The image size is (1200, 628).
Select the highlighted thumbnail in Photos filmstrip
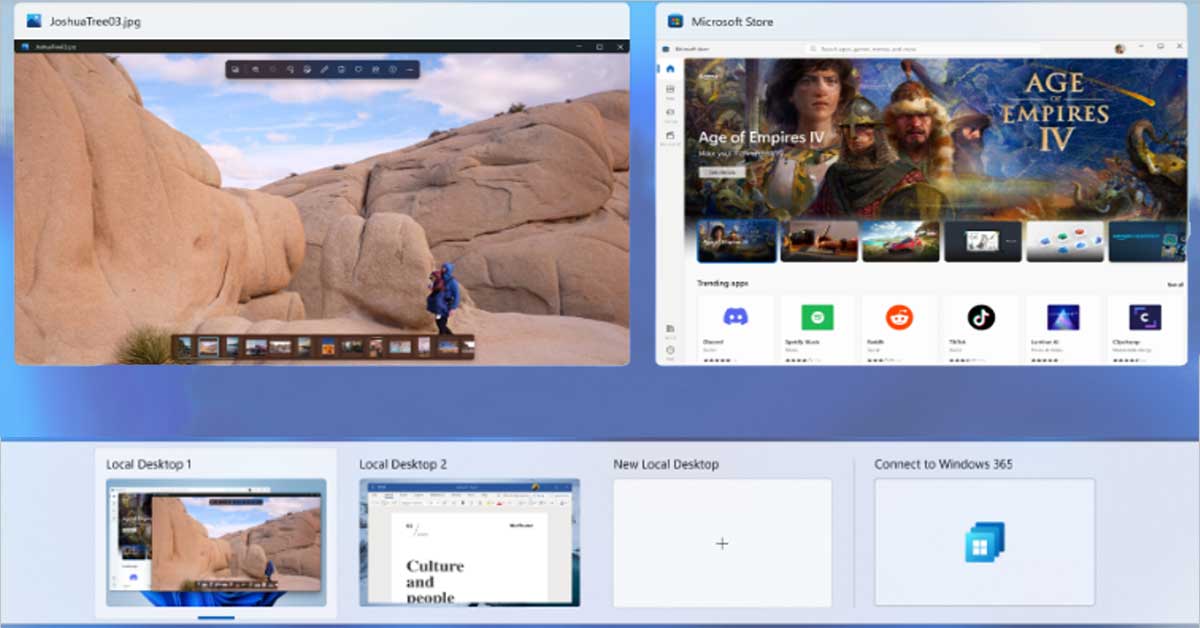[208, 347]
